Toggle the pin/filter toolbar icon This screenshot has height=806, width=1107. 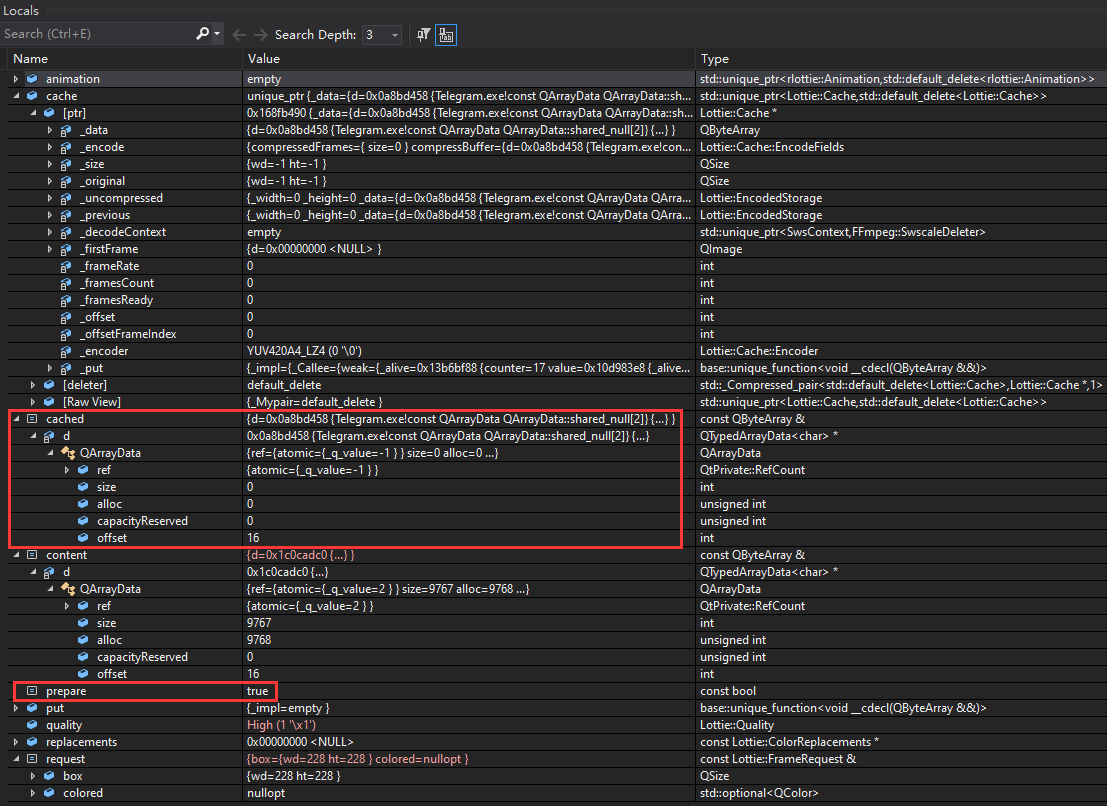tap(423, 35)
